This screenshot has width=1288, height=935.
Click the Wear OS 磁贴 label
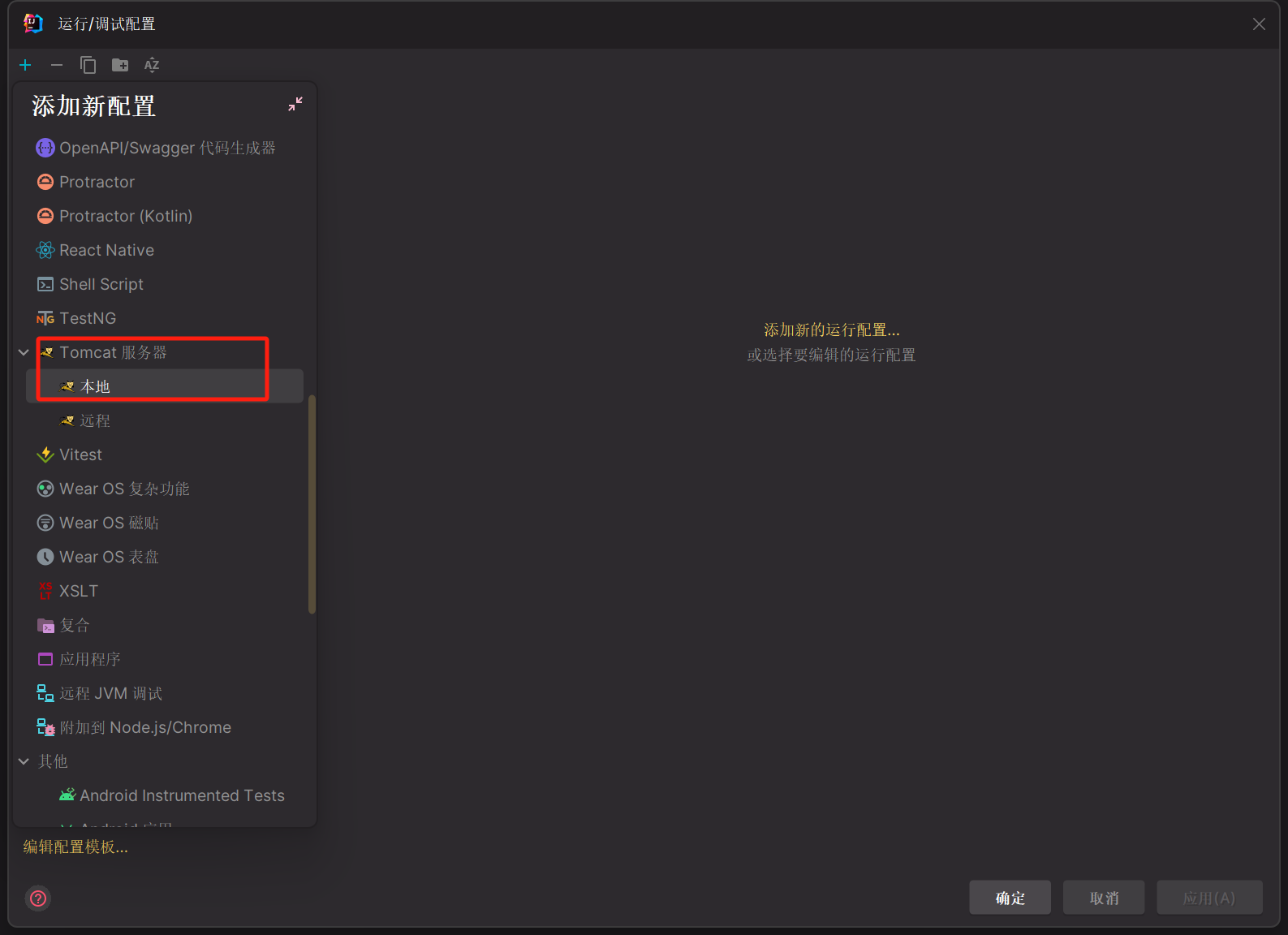pos(109,523)
